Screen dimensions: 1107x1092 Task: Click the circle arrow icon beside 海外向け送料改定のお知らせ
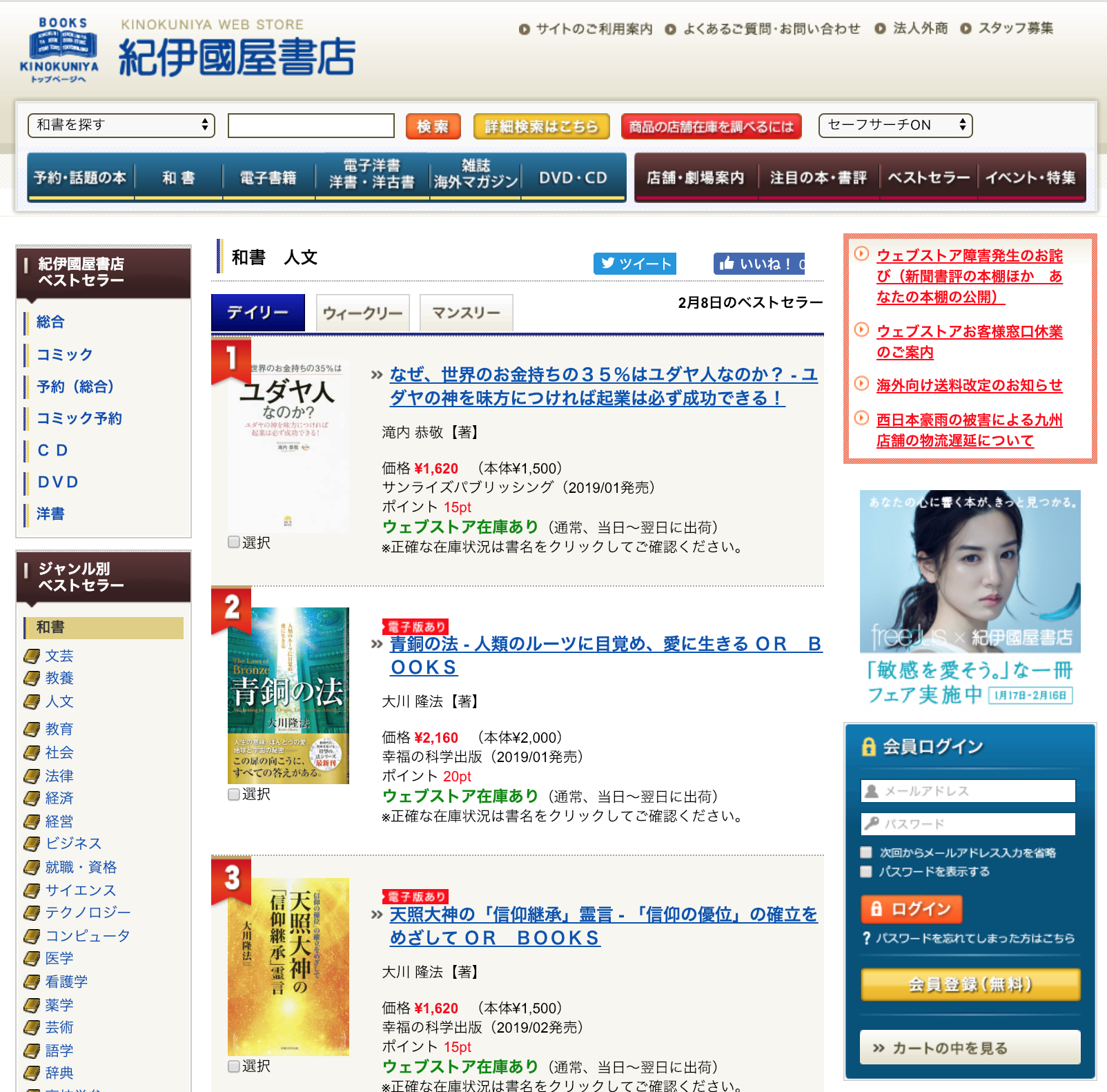tap(861, 384)
